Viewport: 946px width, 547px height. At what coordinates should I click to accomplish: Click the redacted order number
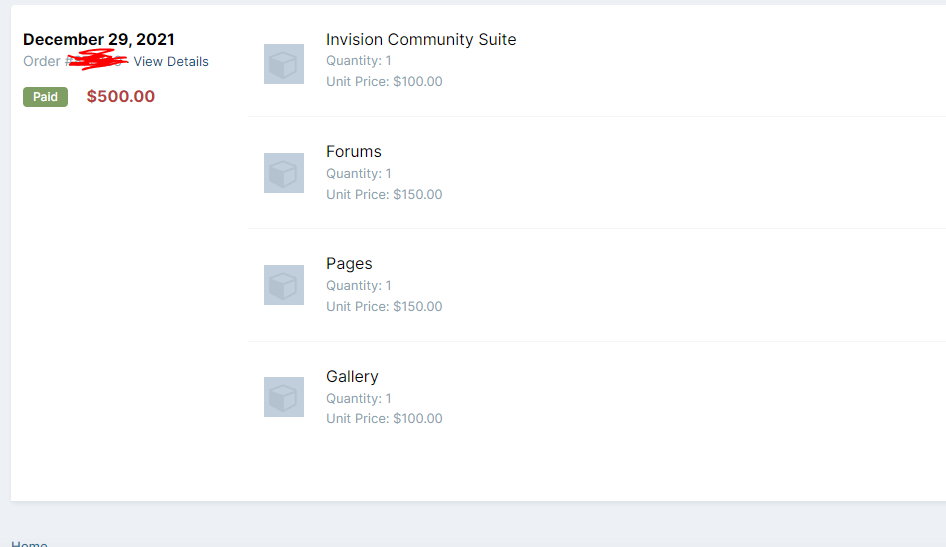click(98, 61)
